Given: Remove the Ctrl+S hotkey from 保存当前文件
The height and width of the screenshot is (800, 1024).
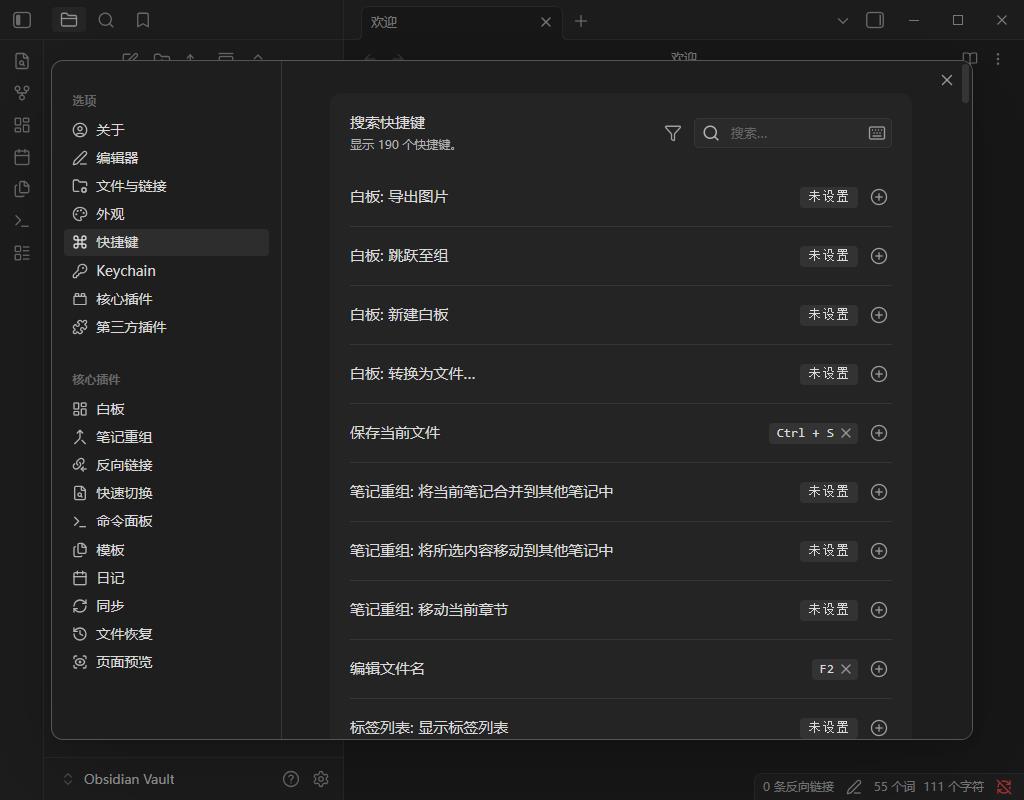Looking at the screenshot, I should (846, 433).
